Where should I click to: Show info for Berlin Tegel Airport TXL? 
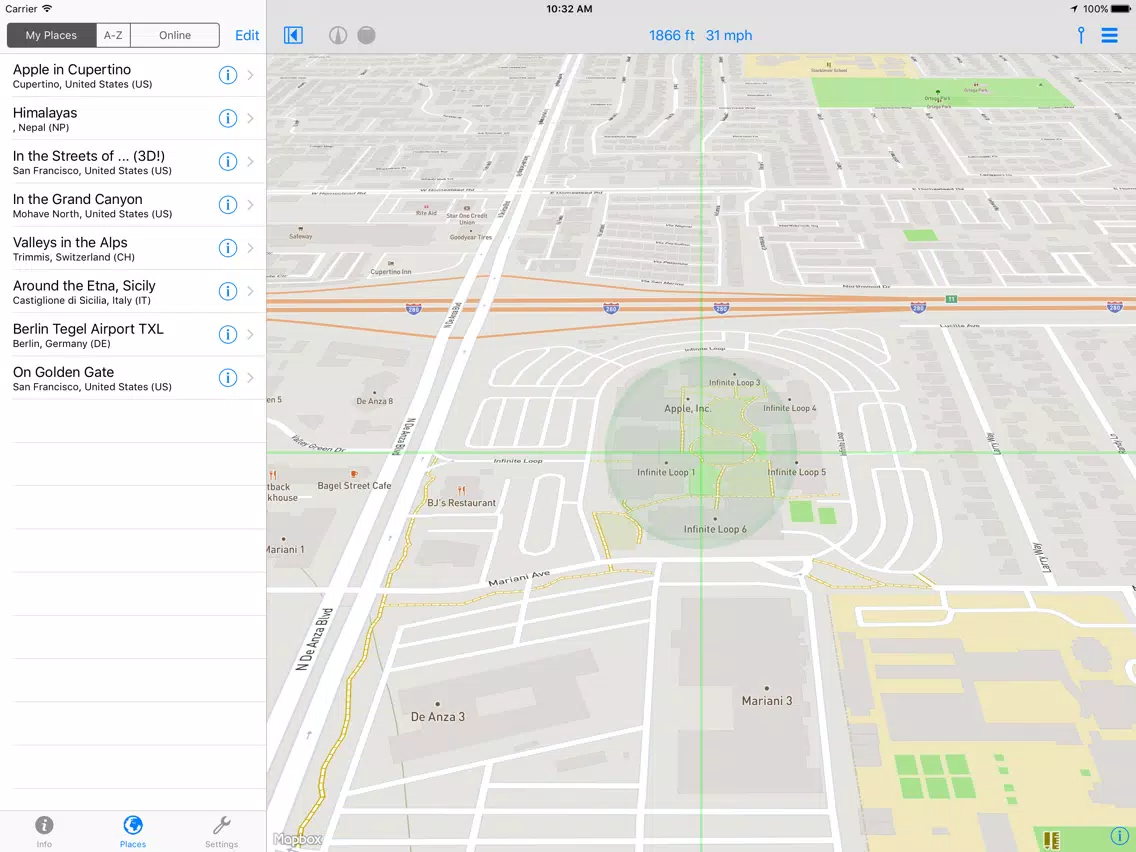(x=227, y=334)
